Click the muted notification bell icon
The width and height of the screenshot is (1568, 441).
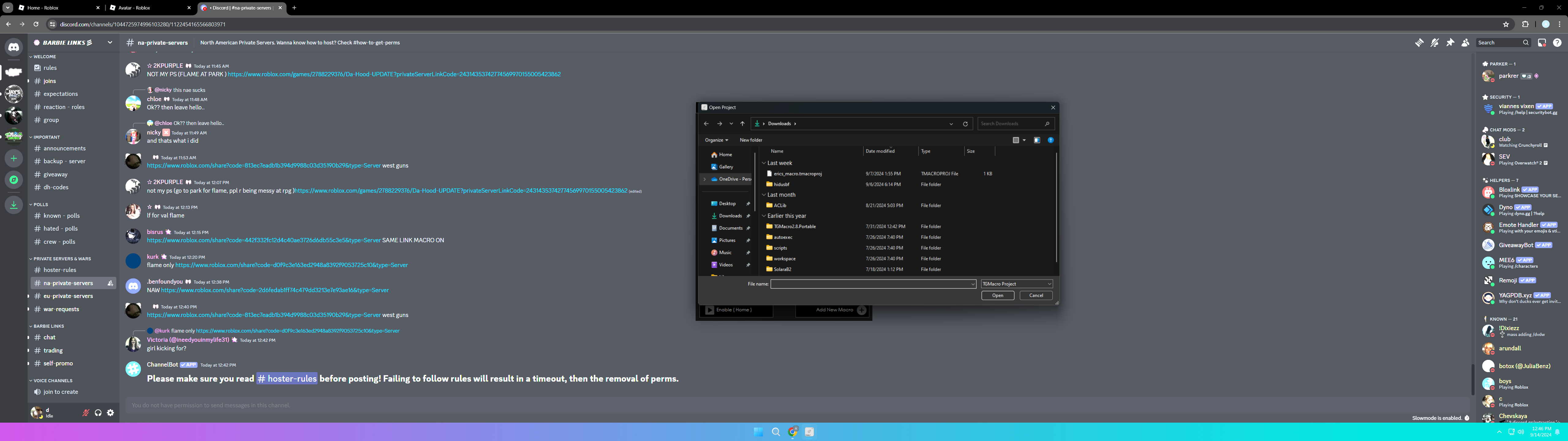1435,43
